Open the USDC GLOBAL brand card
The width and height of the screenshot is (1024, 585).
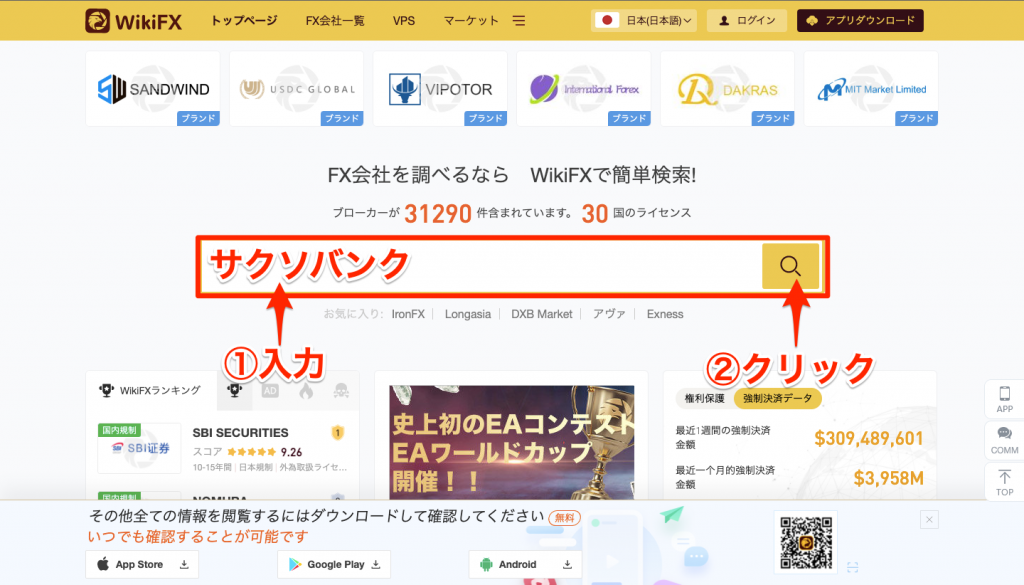pos(296,89)
